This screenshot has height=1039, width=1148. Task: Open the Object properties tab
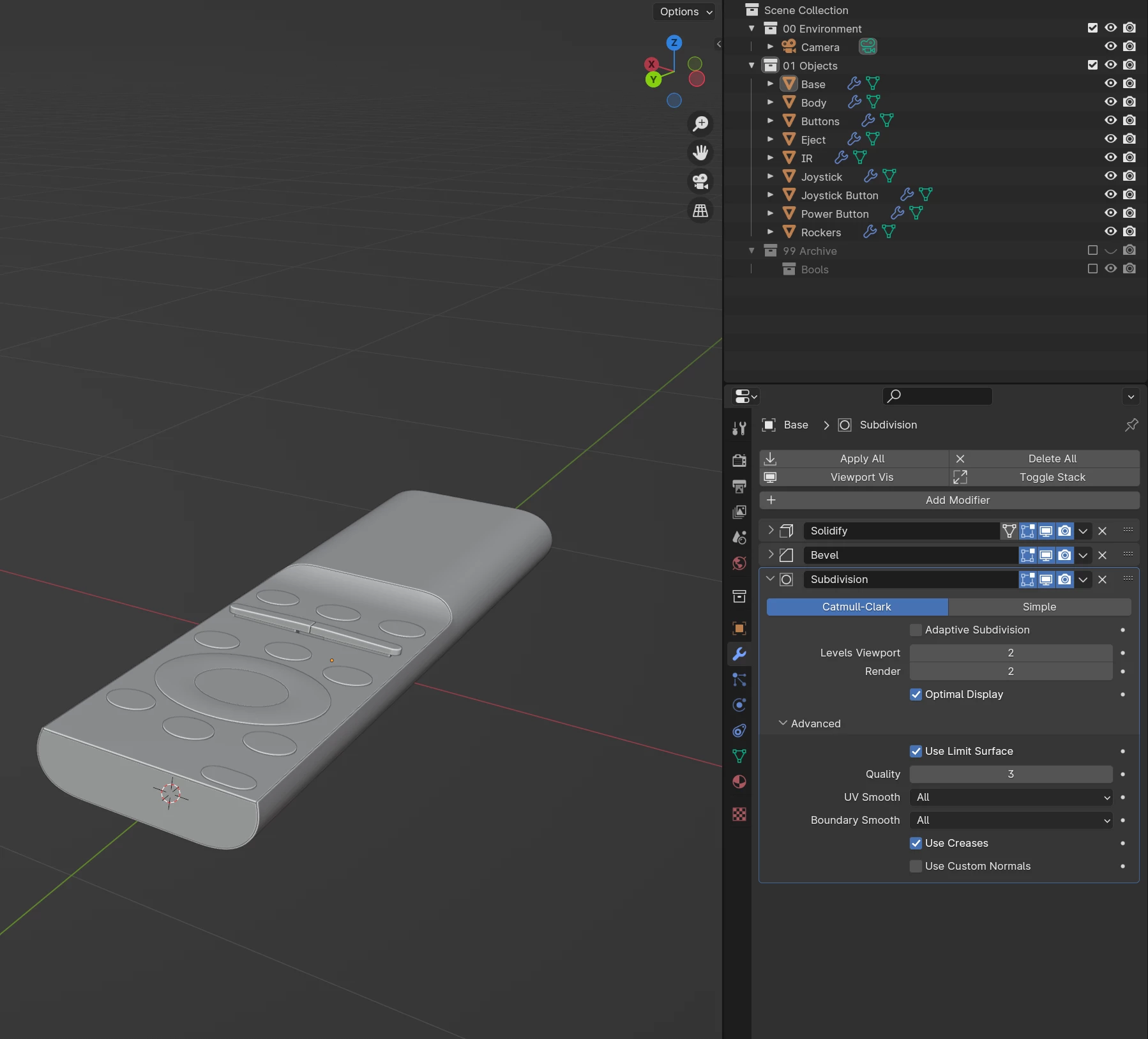coord(739,628)
